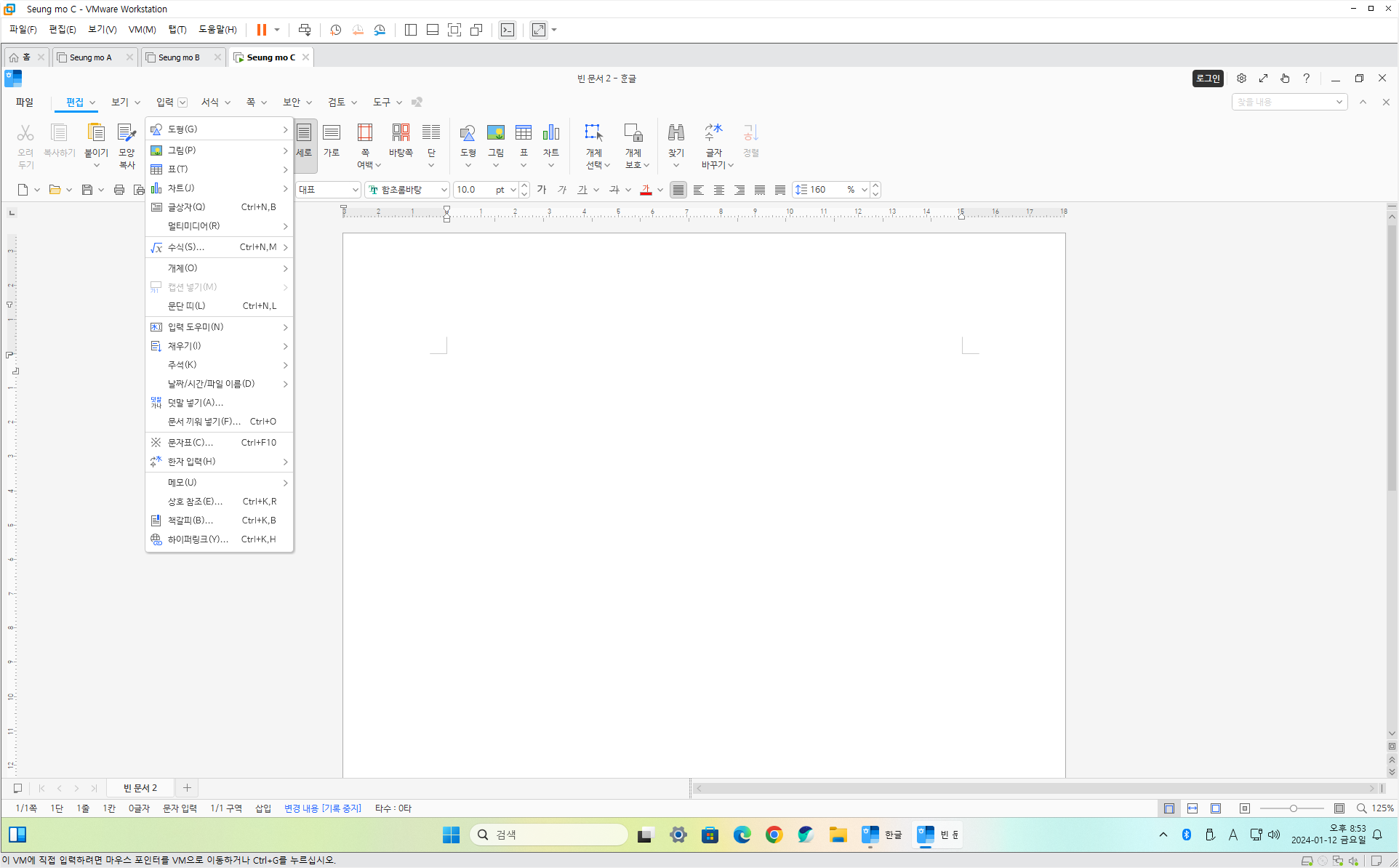Switch to the Seung mo A VM tab

coord(91,57)
